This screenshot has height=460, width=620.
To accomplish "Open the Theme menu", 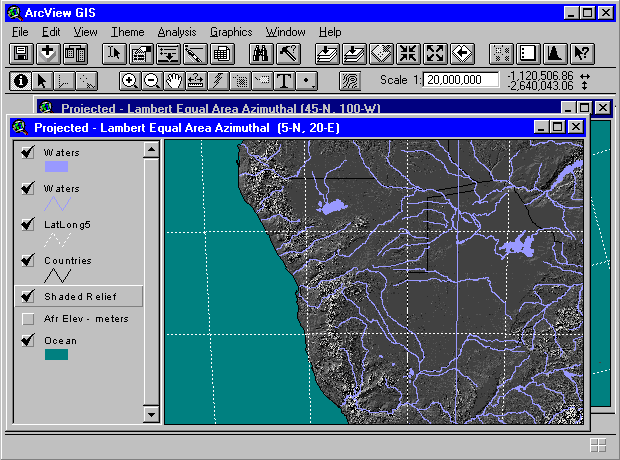I will [x=127, y=32].
